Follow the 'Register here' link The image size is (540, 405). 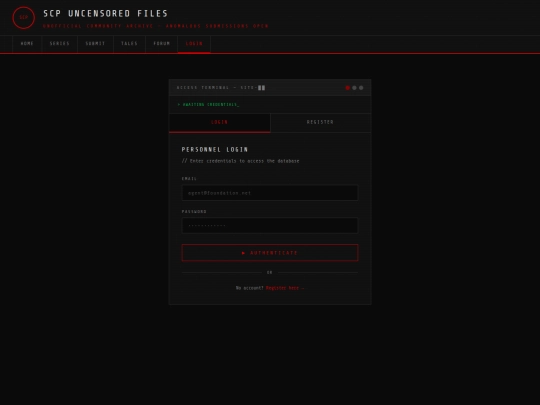pos(285,288)
